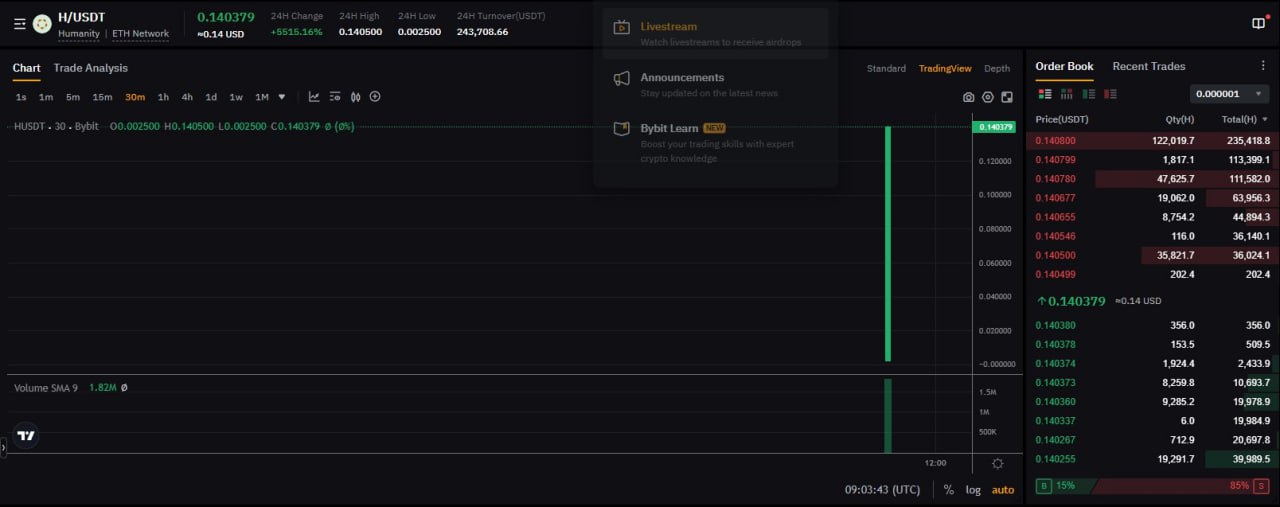
Task: Expand chart to fullscreen icon
Action: (x=1007, y=97)
